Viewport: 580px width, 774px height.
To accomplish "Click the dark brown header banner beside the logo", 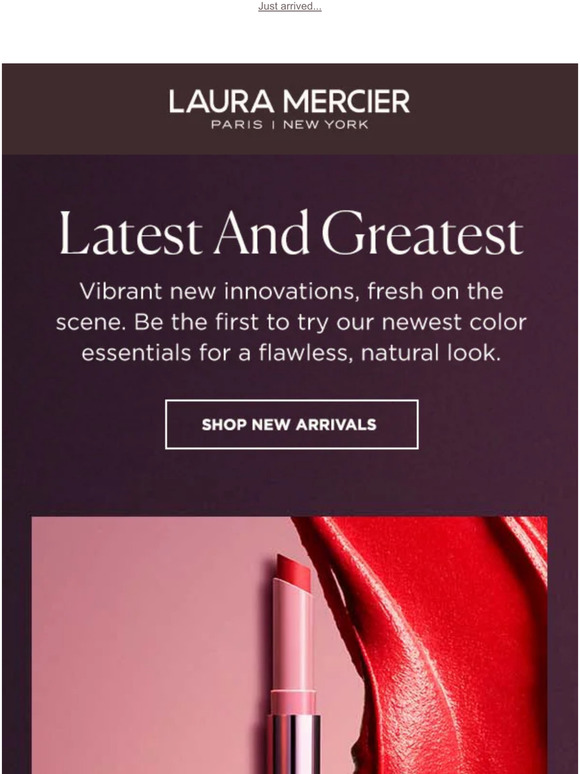I will point(84,109).
